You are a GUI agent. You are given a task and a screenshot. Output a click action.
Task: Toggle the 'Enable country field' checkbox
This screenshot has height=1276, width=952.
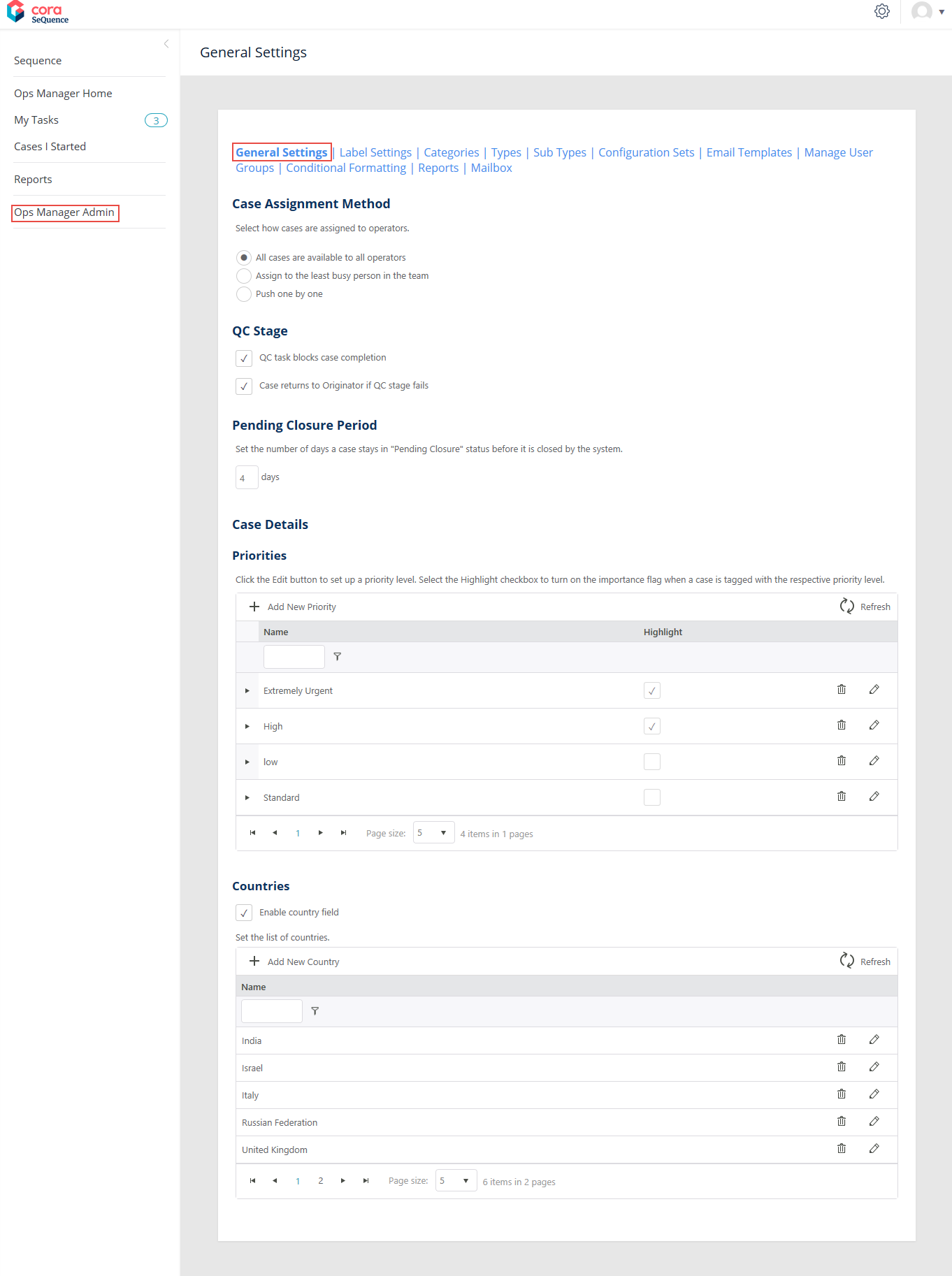point(244,913)
